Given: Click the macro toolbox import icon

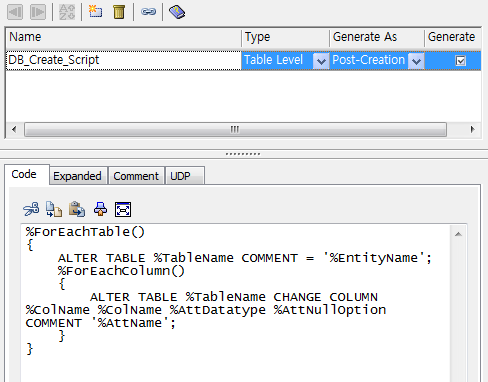Looking at the screenshot, I should (100, 209).
